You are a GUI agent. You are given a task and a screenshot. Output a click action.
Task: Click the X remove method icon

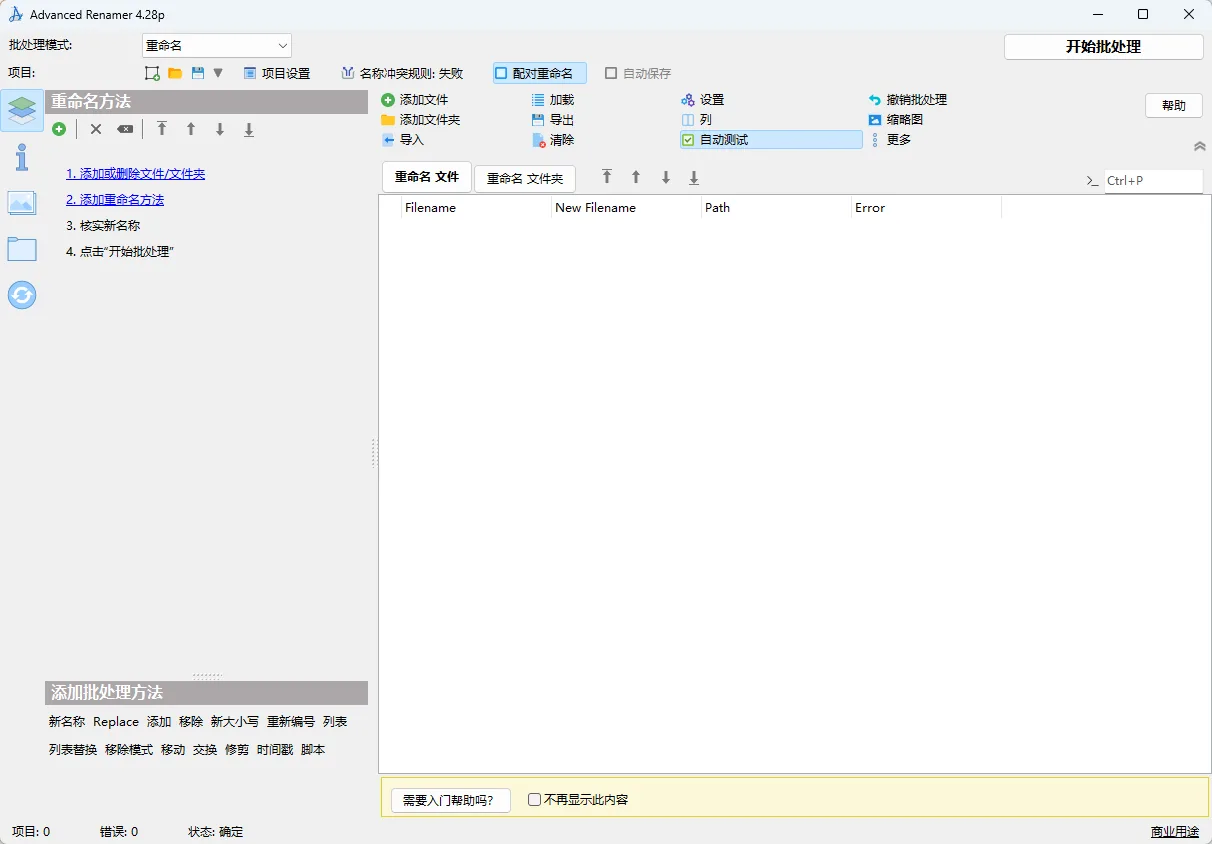click(96, 129)
